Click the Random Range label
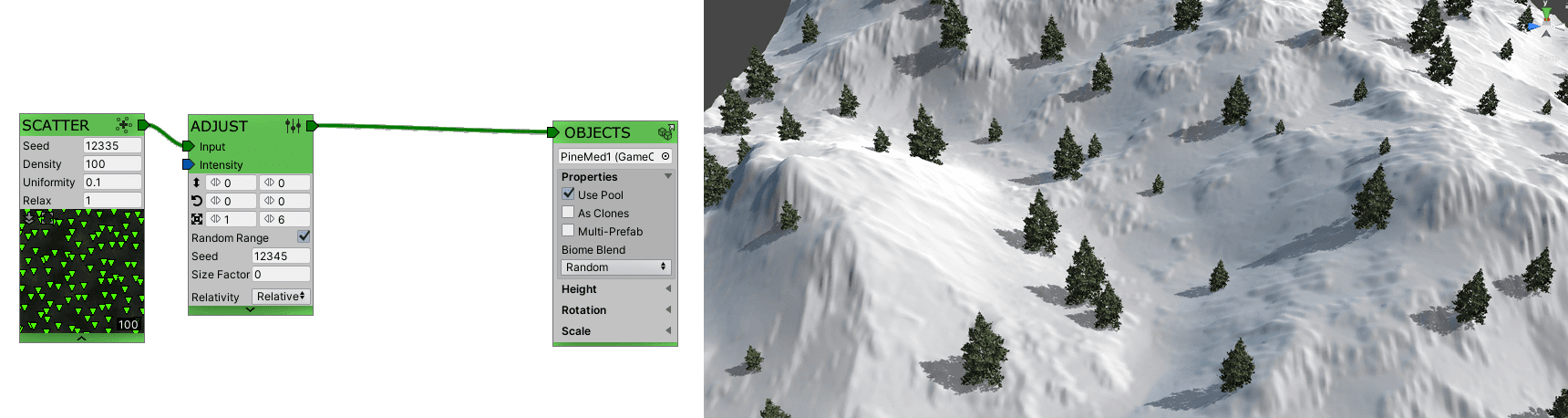This screenshot has height=418, width=1568. click(230, 237)
